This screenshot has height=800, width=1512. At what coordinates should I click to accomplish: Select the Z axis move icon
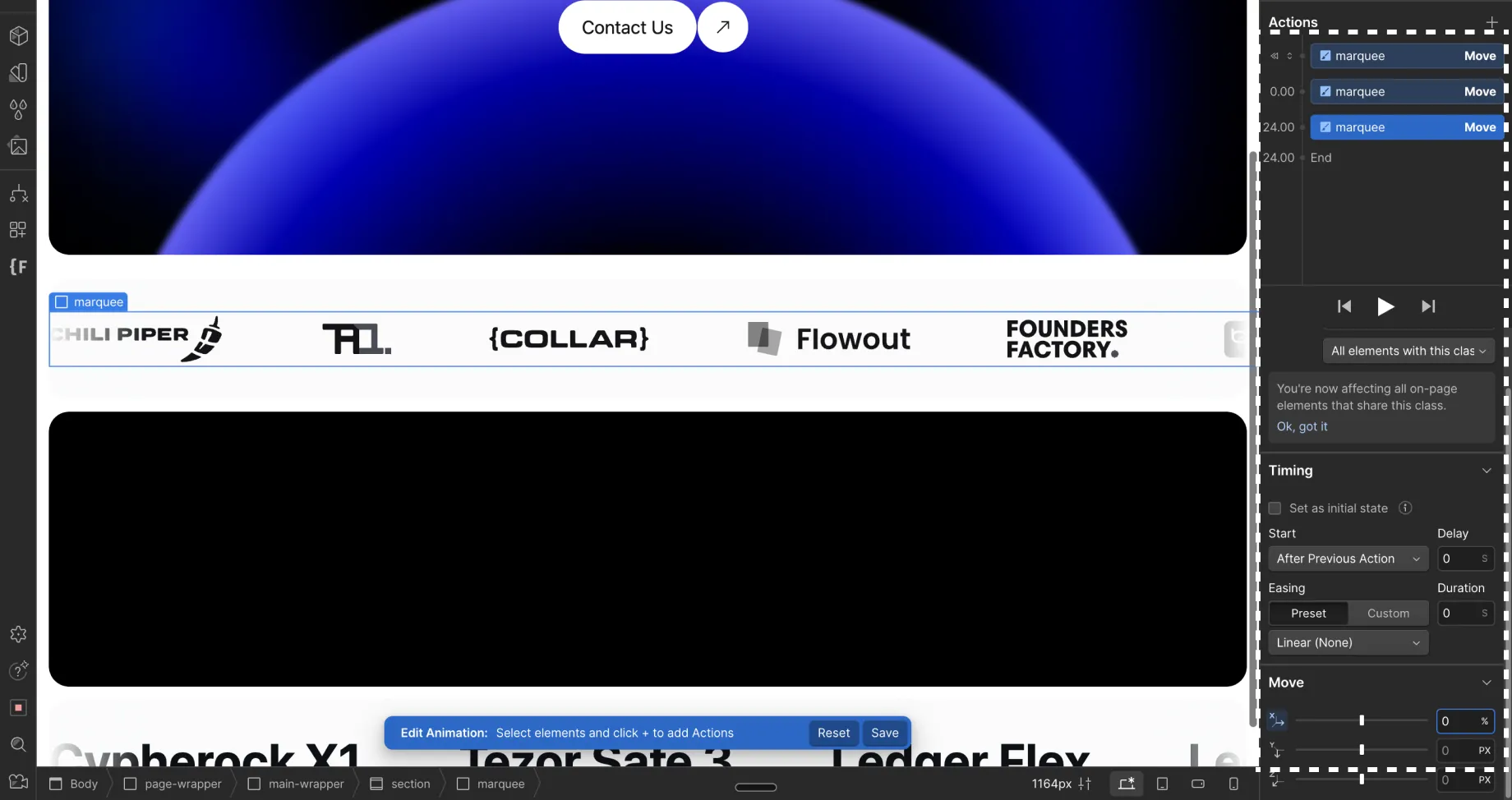point(1276,779)
